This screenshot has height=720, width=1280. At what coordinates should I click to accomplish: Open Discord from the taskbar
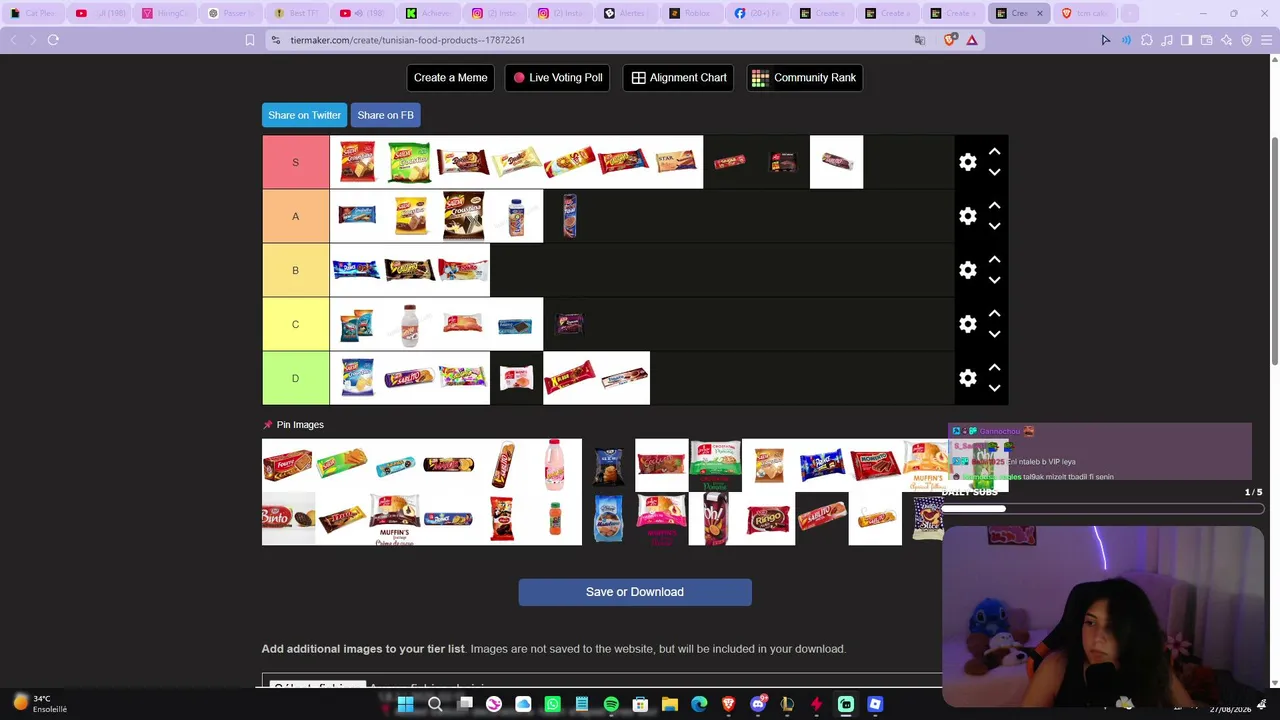tap(758, 704)
